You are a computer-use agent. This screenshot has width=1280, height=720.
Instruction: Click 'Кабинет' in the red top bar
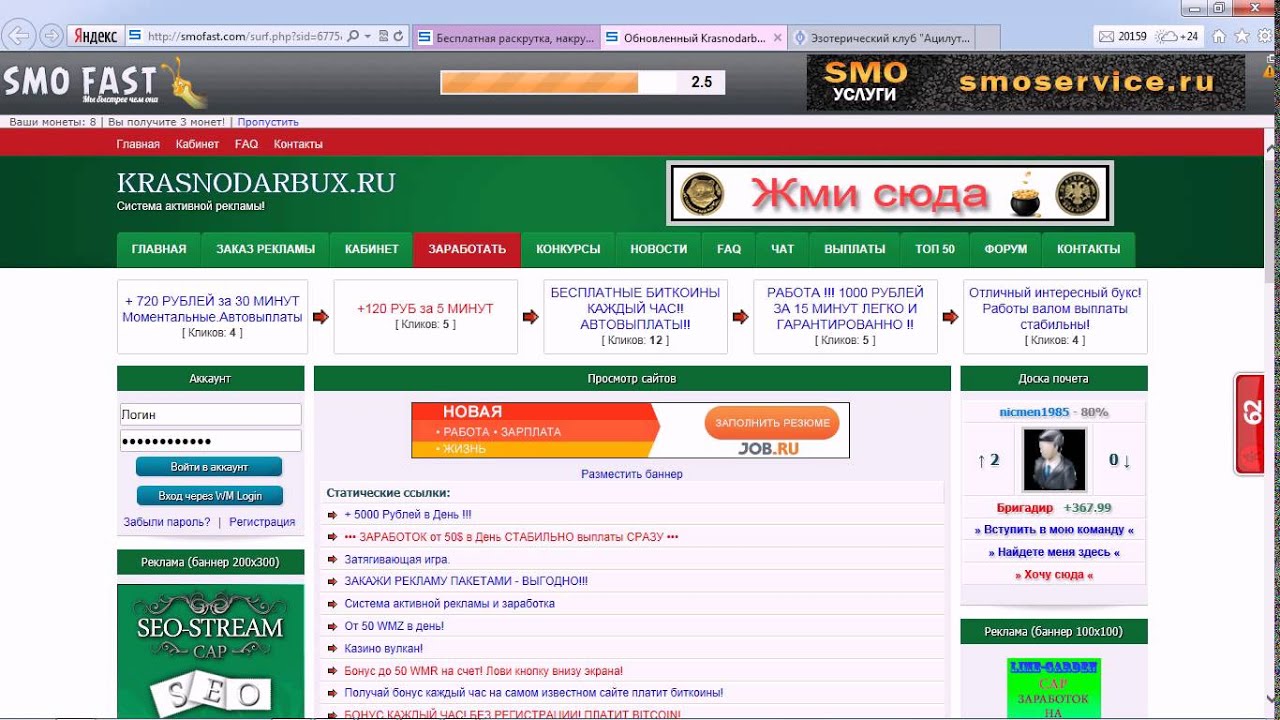point(197,144)
